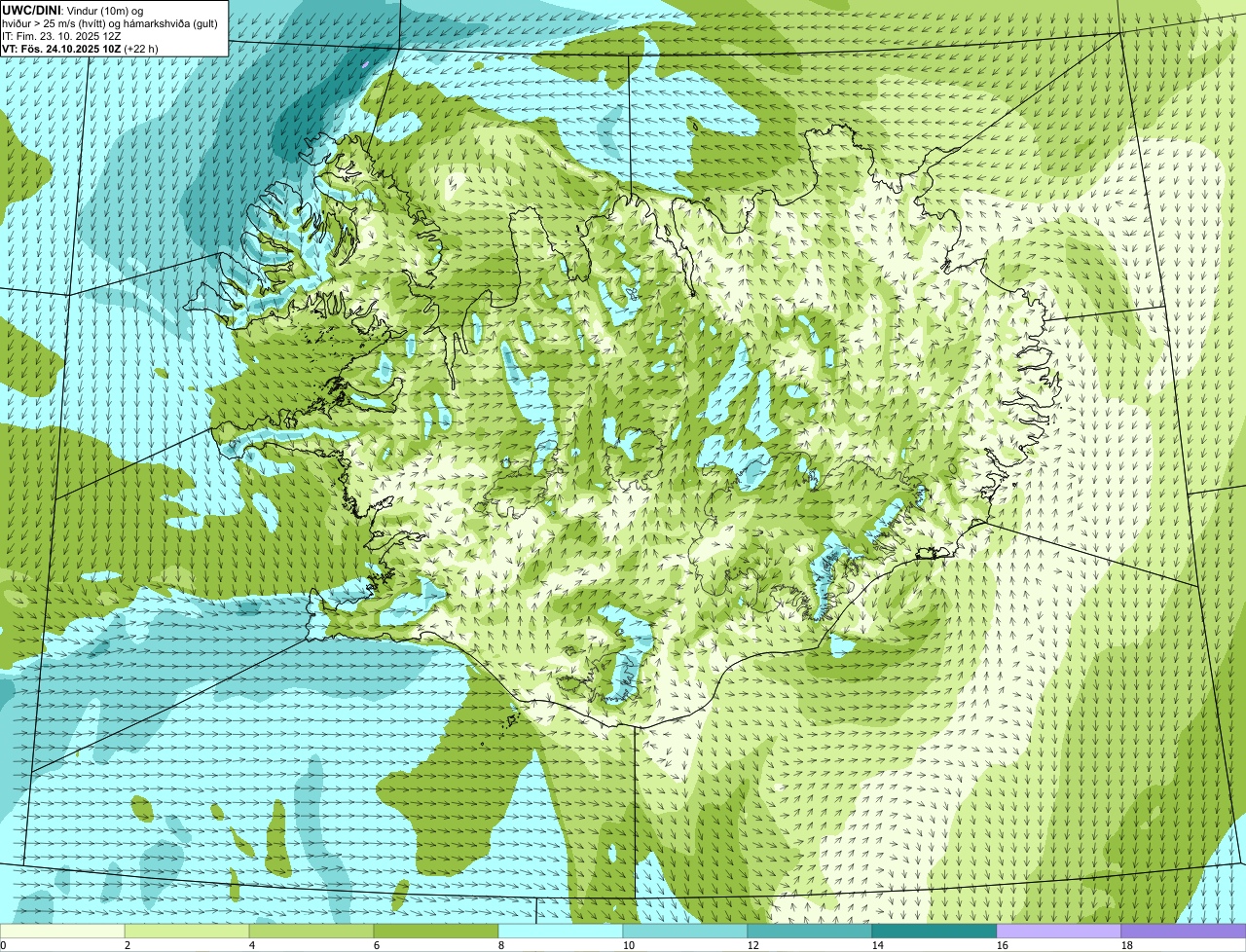Click the pale yellow 0–2 m/s legend swatch

(x=62, y=931)
